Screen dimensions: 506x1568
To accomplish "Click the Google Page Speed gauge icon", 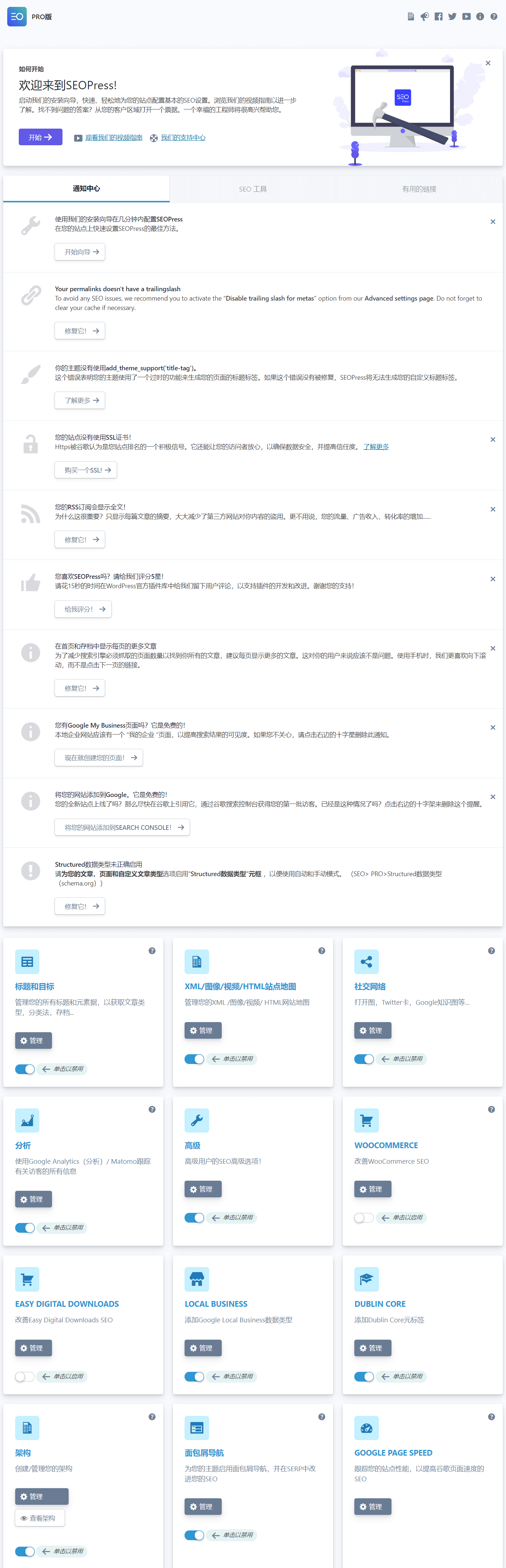I will (367, 1428).
